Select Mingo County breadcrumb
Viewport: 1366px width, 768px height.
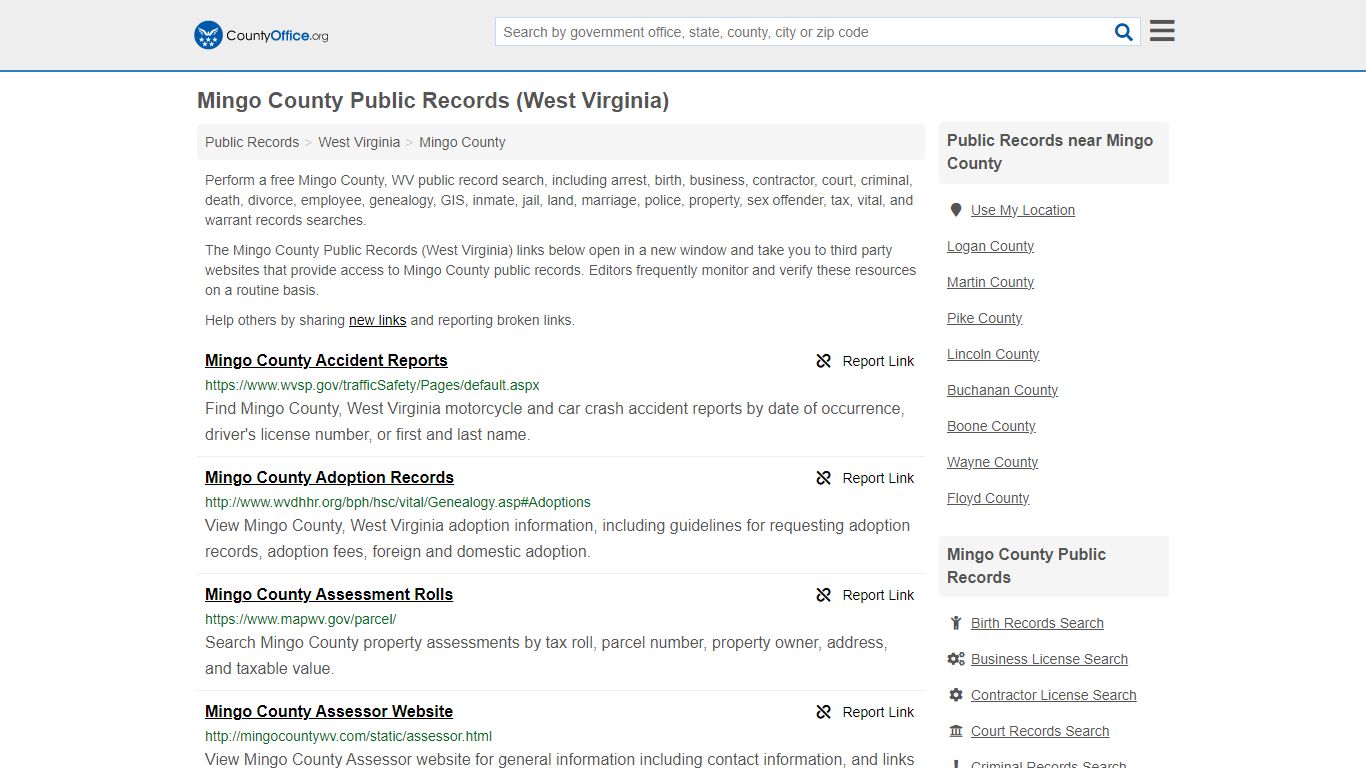click(462, 142)
